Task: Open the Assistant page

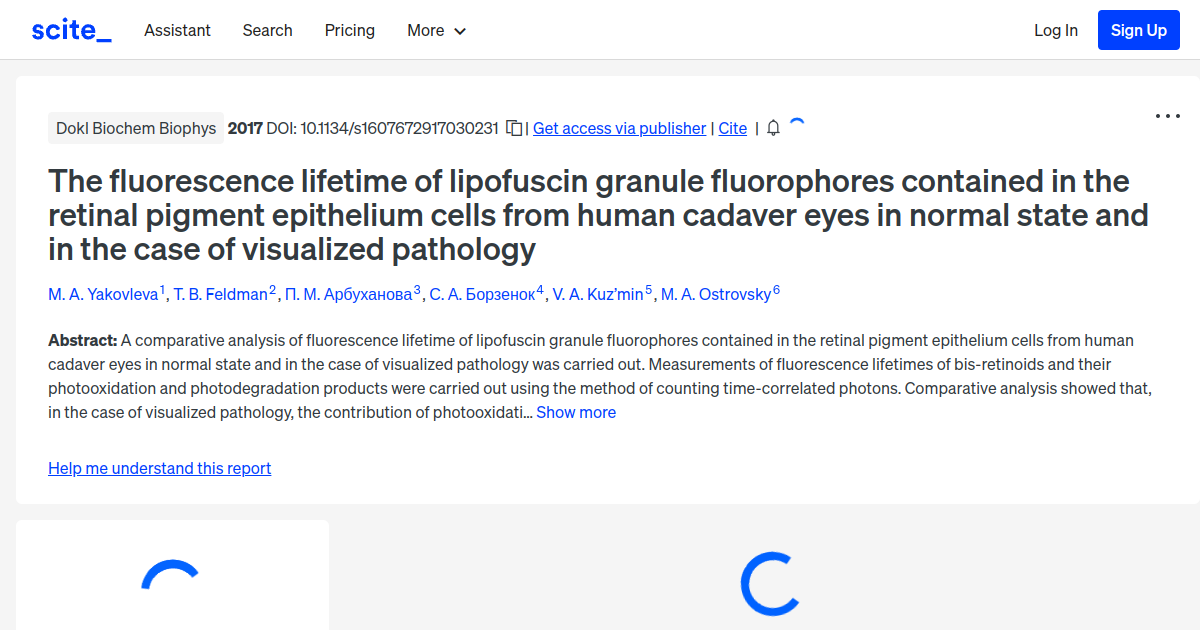Action: 177,31
